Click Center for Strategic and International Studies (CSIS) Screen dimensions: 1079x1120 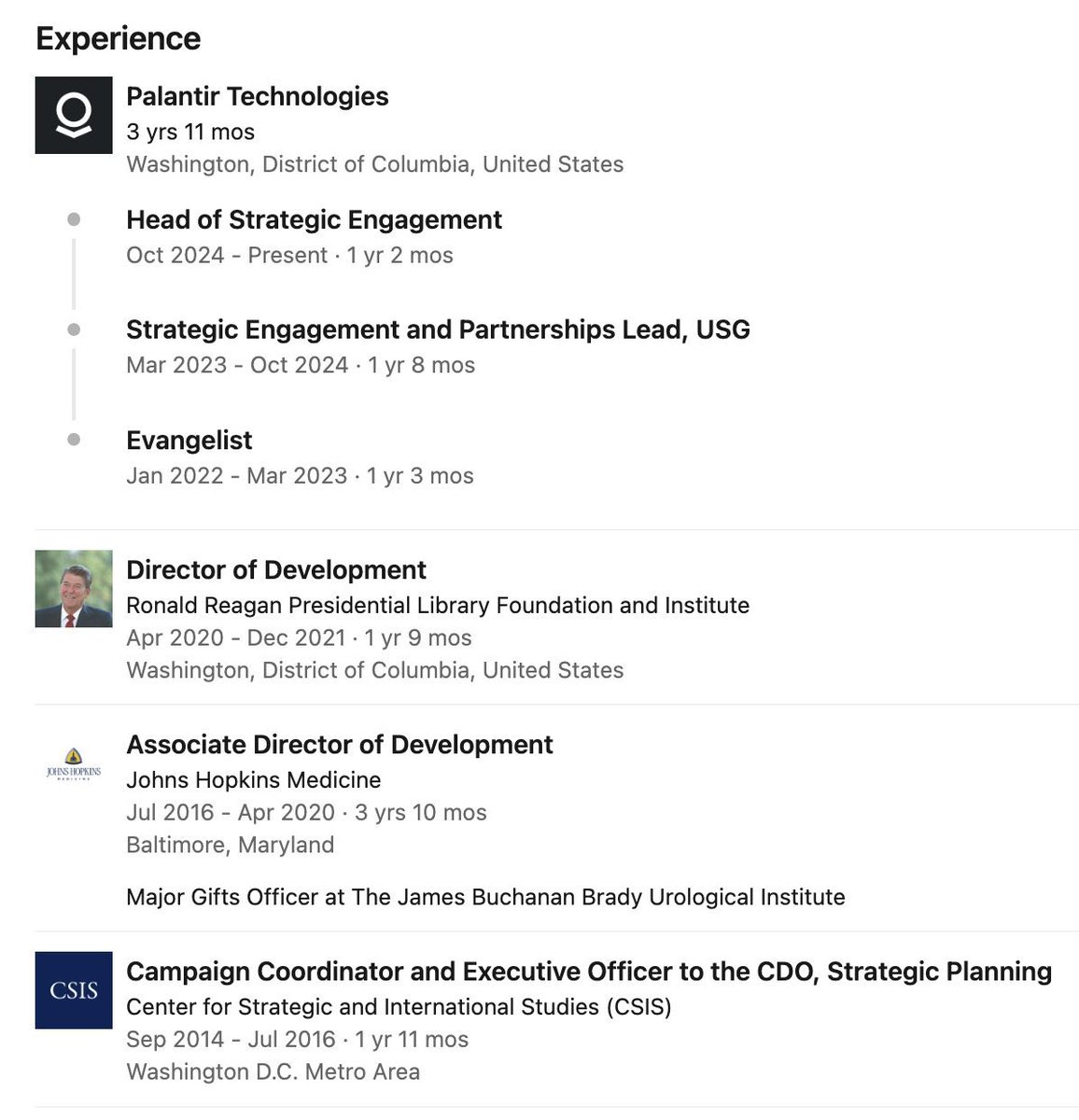coord(399,1007)
